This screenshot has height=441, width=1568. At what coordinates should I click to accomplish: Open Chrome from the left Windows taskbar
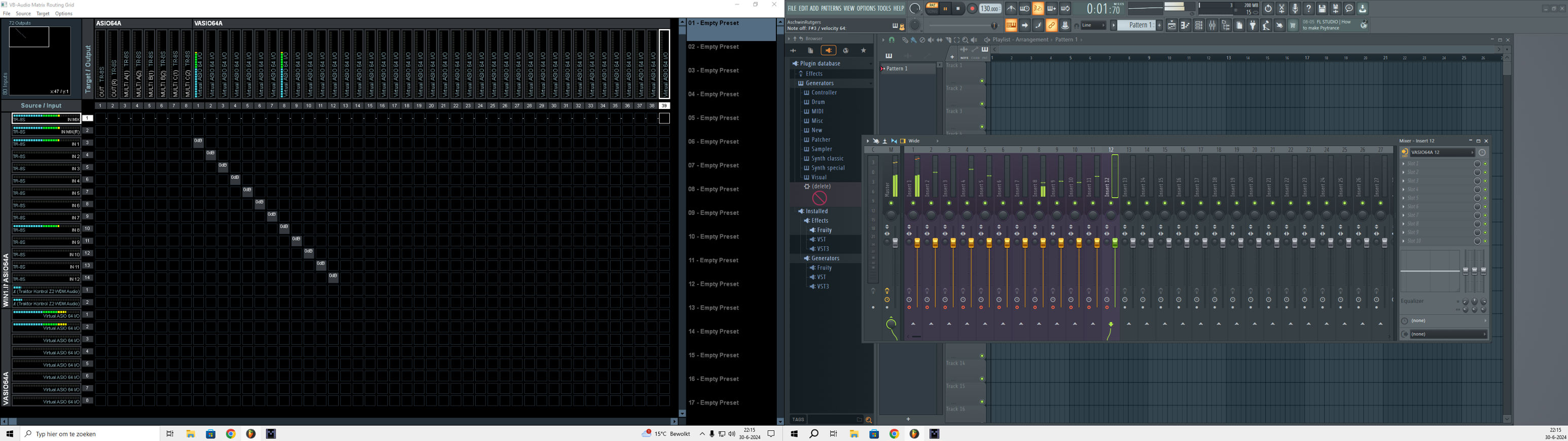point(231,434)
